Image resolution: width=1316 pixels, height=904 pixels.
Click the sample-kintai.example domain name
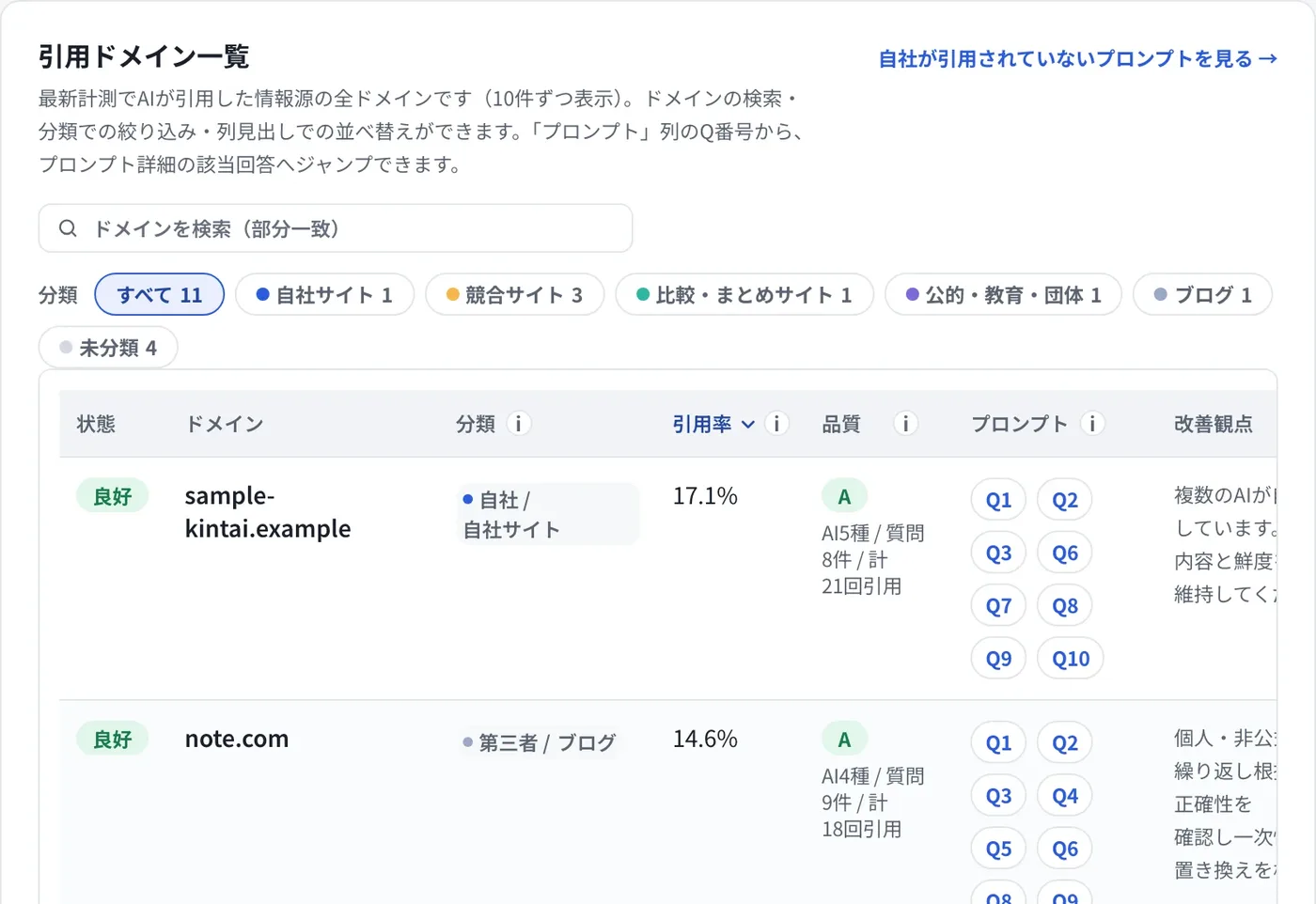click(268, 512)
